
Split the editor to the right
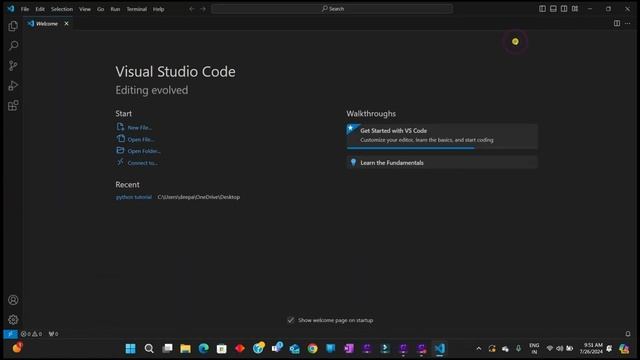[617, 23]
